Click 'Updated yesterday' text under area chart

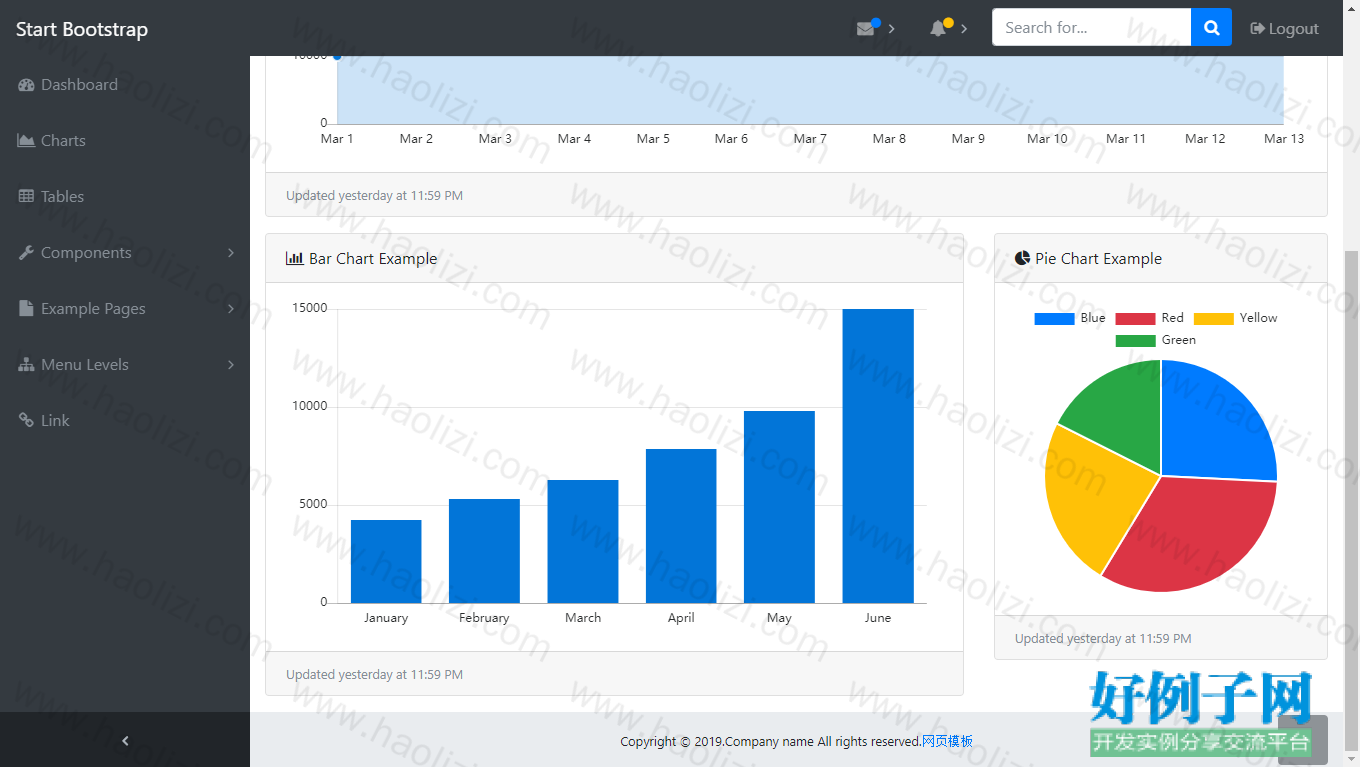pyautogui.click(x=374, y=196)
